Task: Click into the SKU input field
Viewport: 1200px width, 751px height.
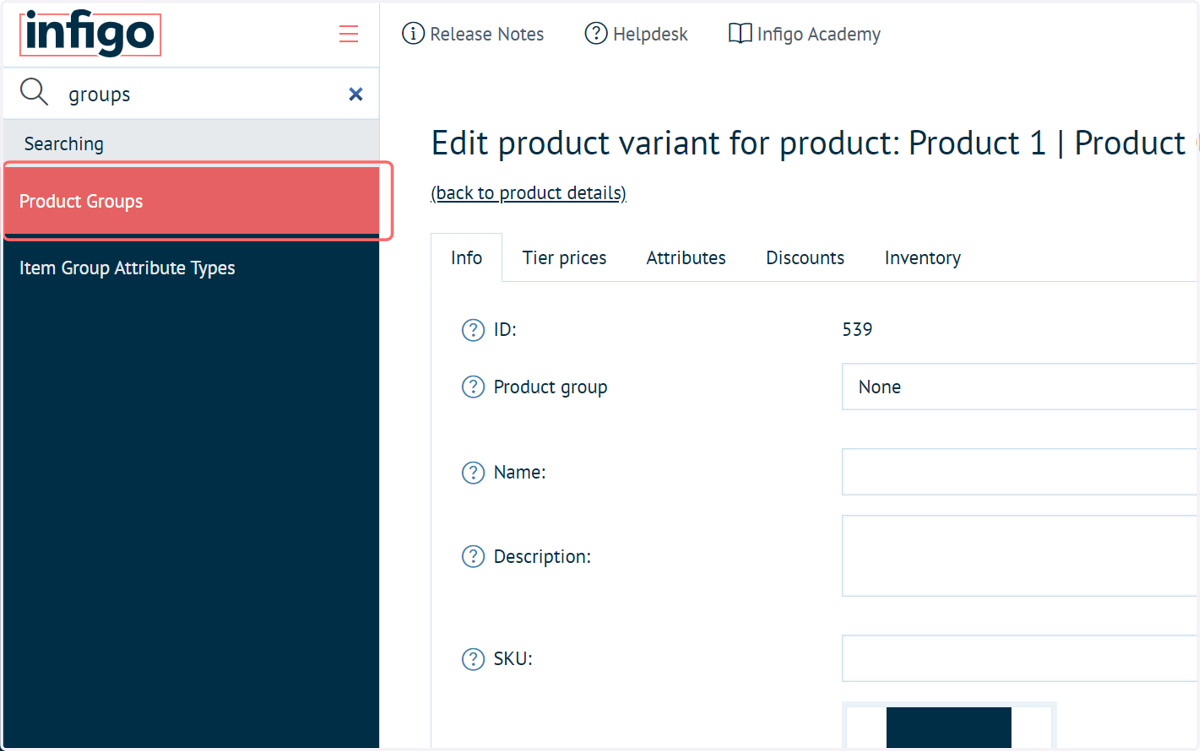Action: coord(1020,659)
